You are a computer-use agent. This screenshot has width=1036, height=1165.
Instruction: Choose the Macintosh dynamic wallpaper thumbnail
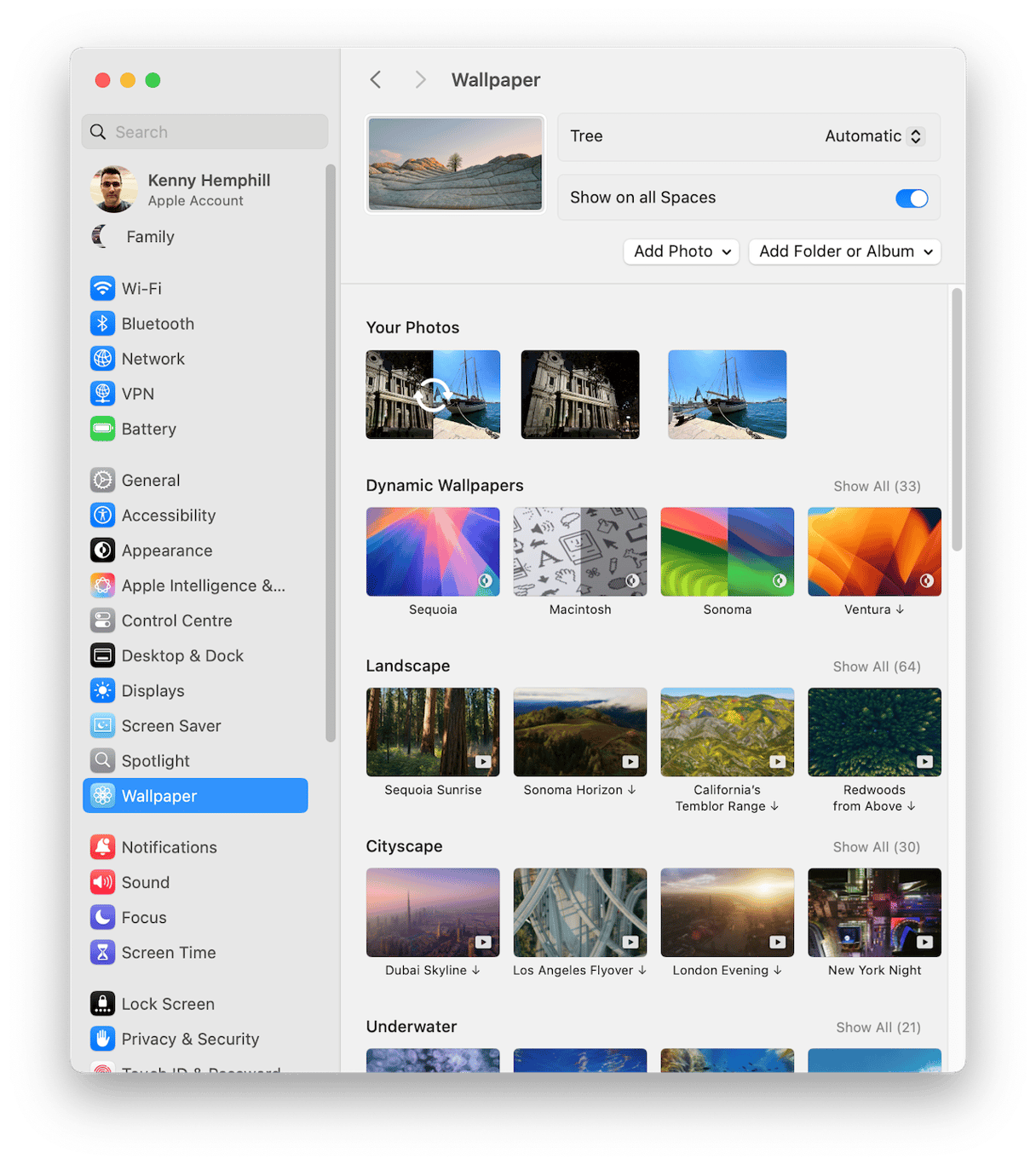click(x=580, y=551)
